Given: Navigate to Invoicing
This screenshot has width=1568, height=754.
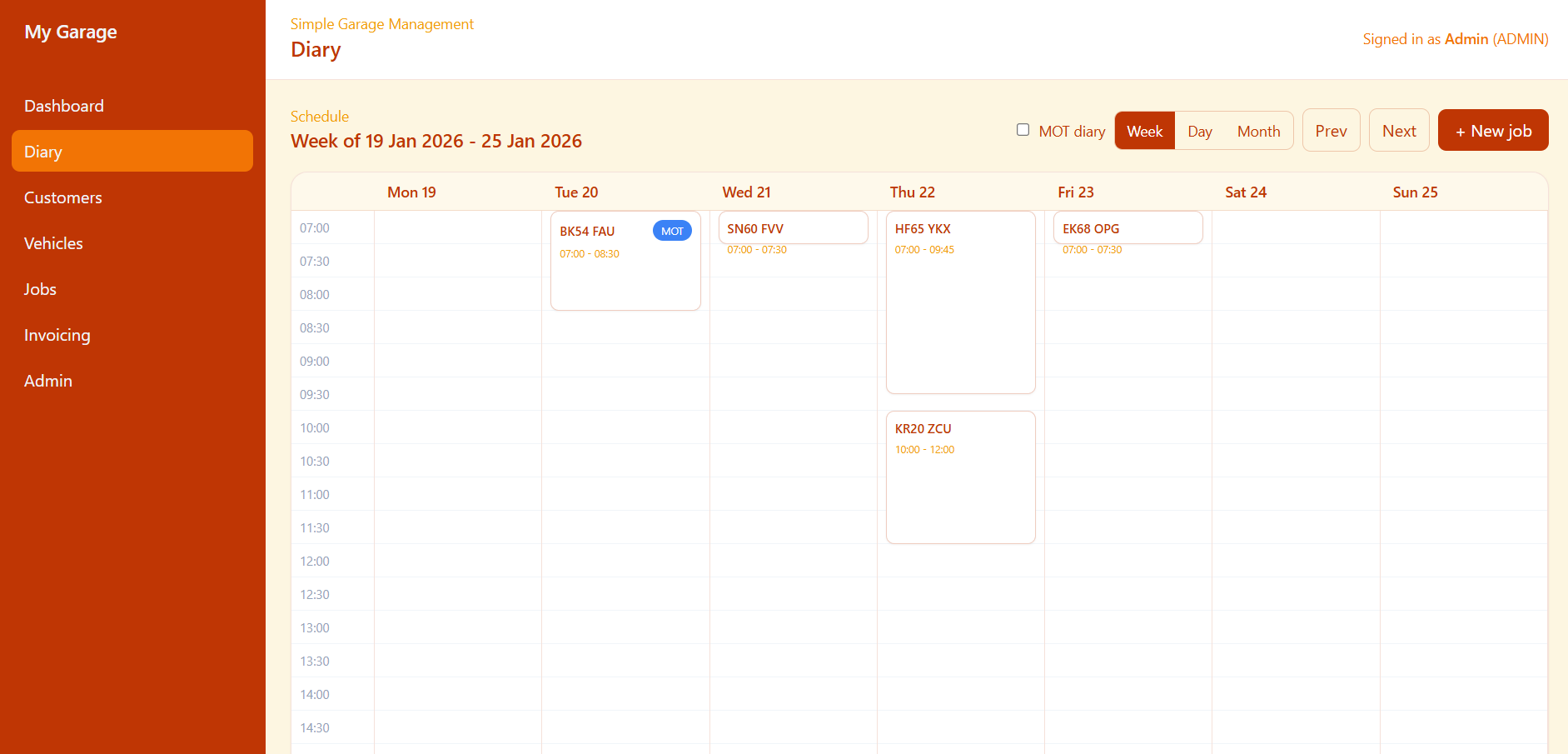Looking at the screenshot, I should click(x=57, y=335).
